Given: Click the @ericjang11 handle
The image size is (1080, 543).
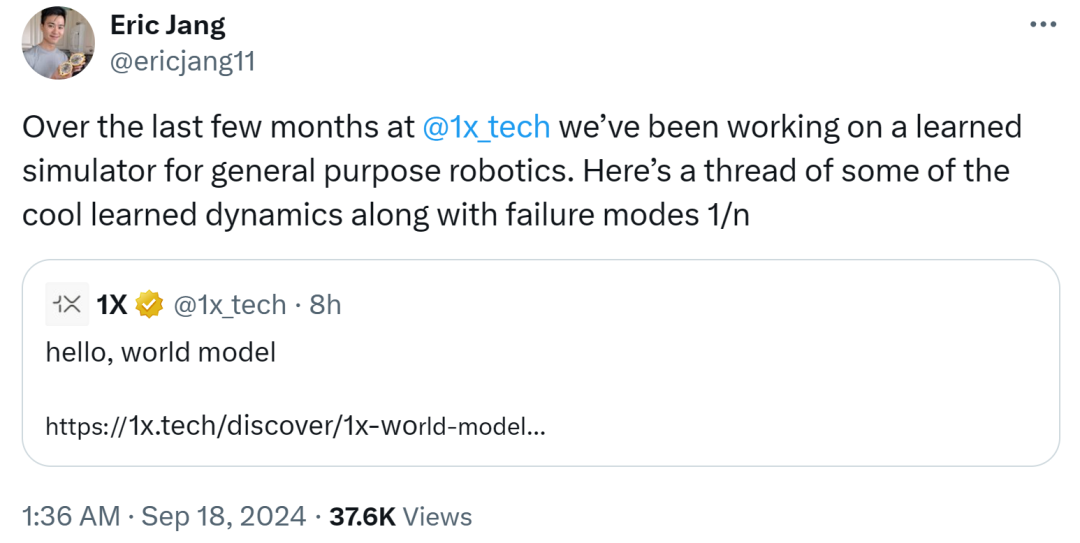Looking at the screenshot, I should [x=183, y=62].
